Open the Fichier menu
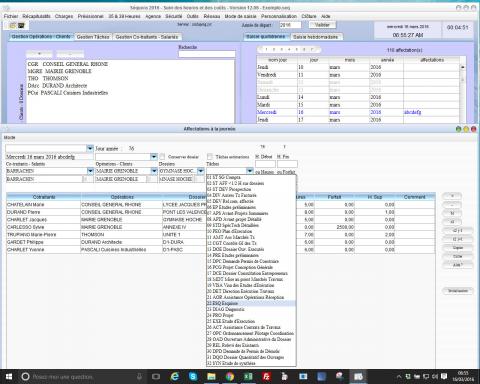Screen dimensions: 480x384 click(x=11, y=16)
